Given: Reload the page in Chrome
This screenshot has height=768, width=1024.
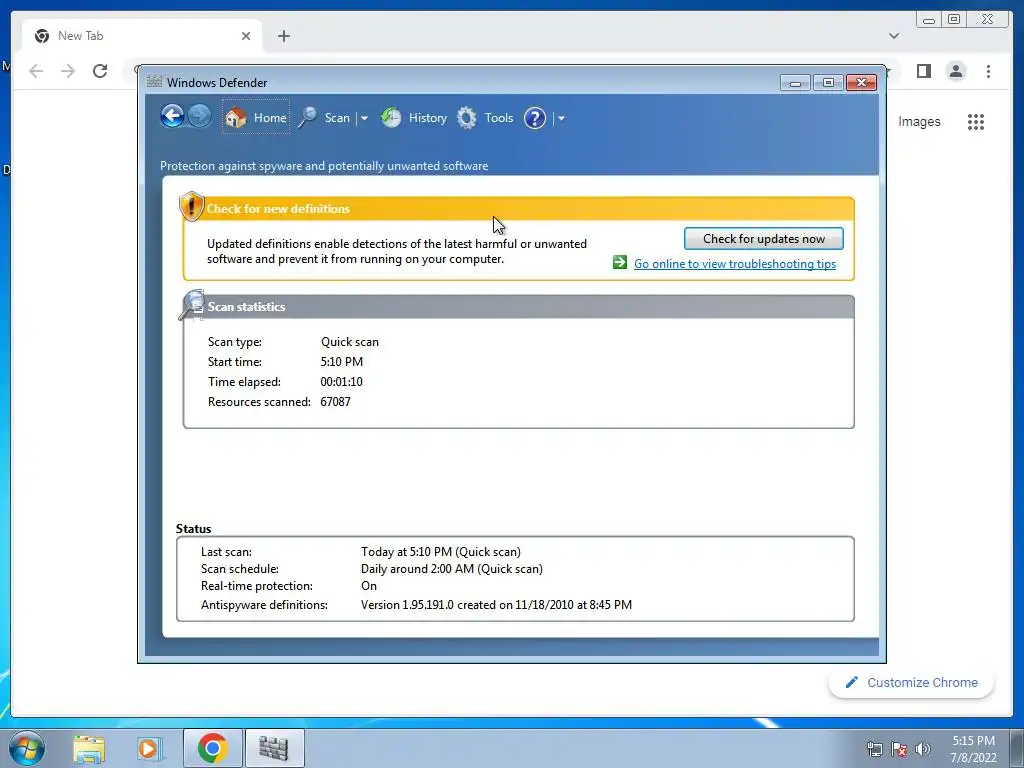Looking at the screenshot, I should pos(100,71).
